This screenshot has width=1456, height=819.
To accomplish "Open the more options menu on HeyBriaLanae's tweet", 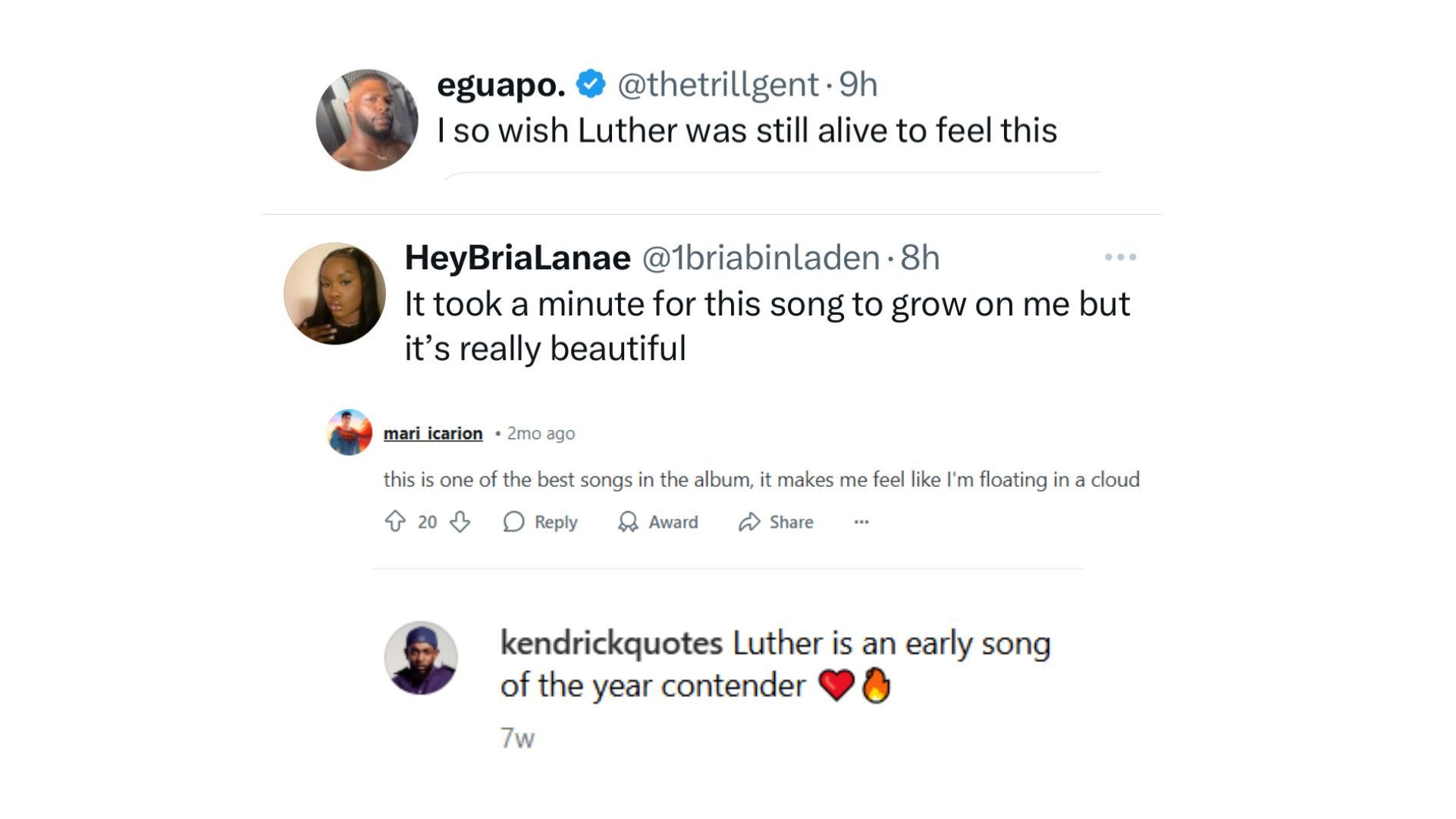I will (x=1120, y=257).
